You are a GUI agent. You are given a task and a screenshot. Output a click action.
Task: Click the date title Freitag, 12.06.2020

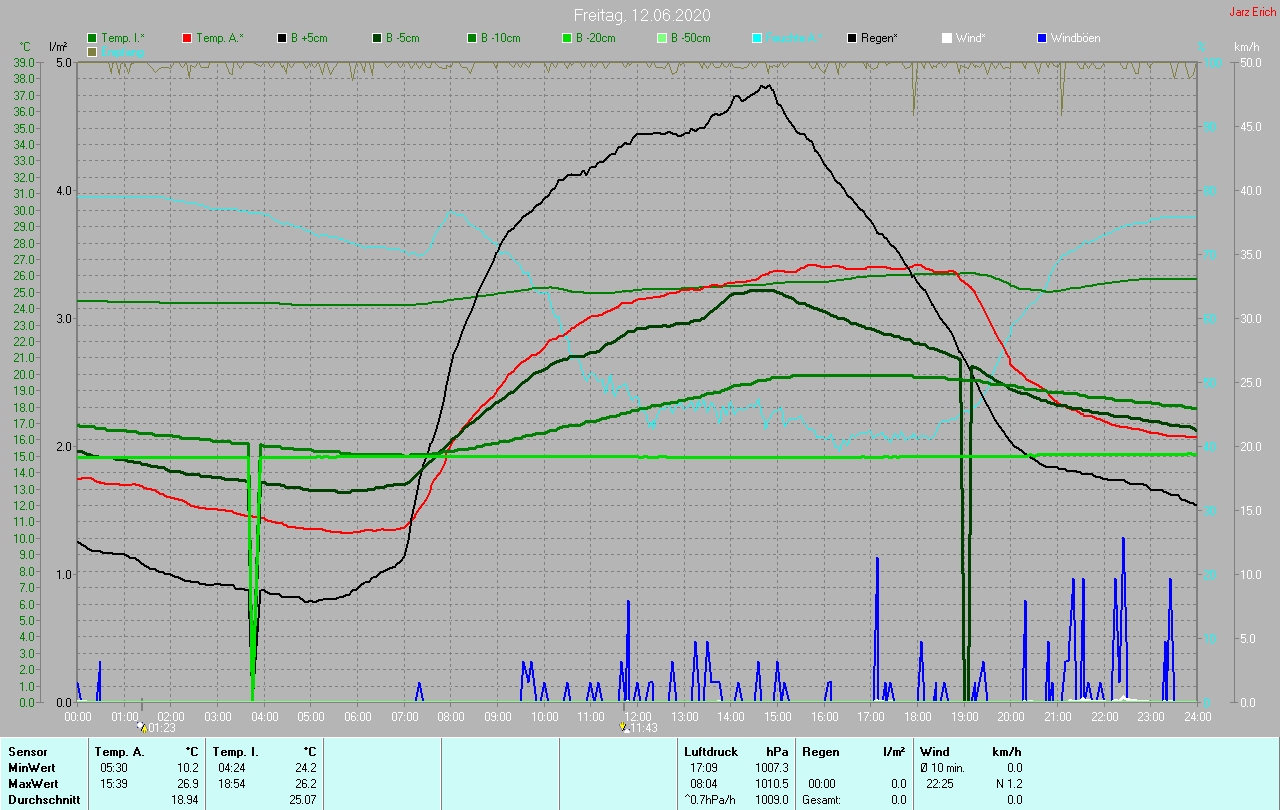tap(642, 14)
